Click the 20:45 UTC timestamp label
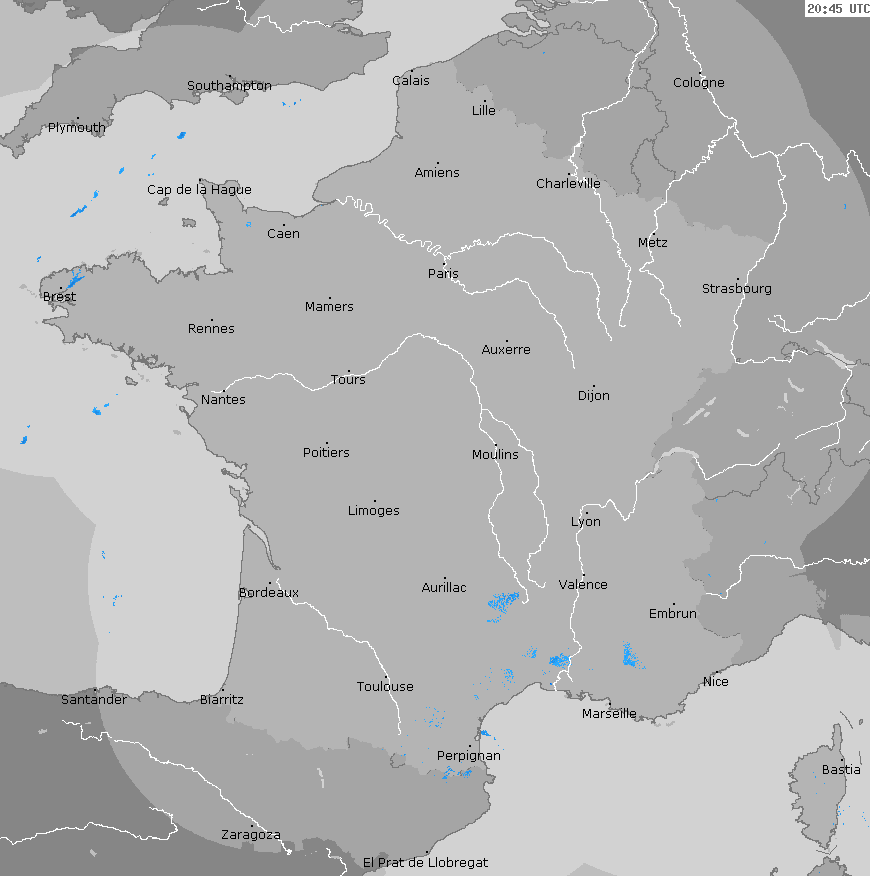 pyautogui.click(x=838, y=9)
